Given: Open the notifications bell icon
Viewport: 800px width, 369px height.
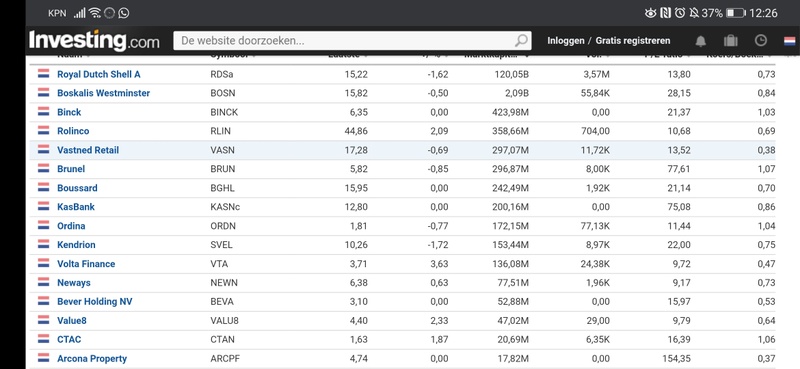Looking at the screenshot, I should pyautogui.click(x=701, y=41).
